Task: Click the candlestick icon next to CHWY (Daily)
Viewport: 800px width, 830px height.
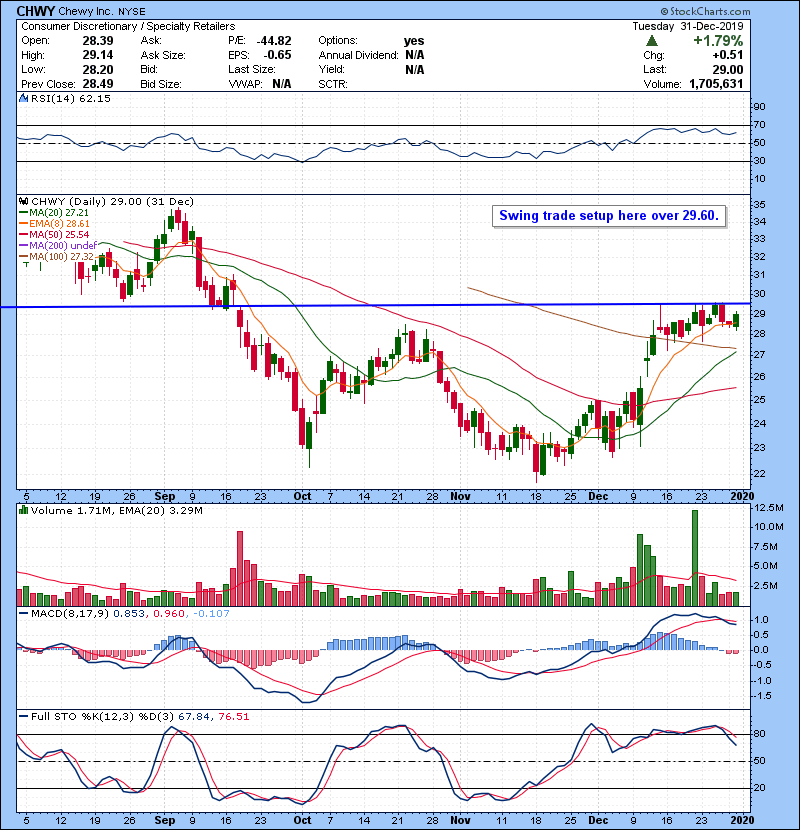Action: coord(23,201)
